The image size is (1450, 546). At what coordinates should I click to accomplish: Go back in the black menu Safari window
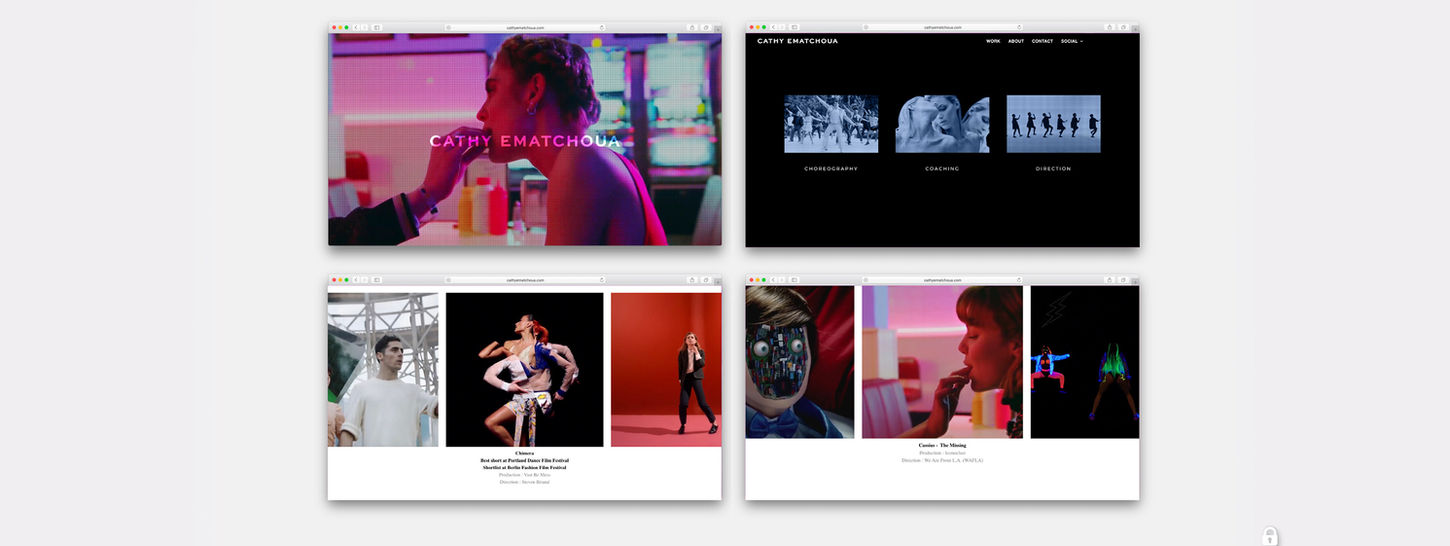(773, 28)
